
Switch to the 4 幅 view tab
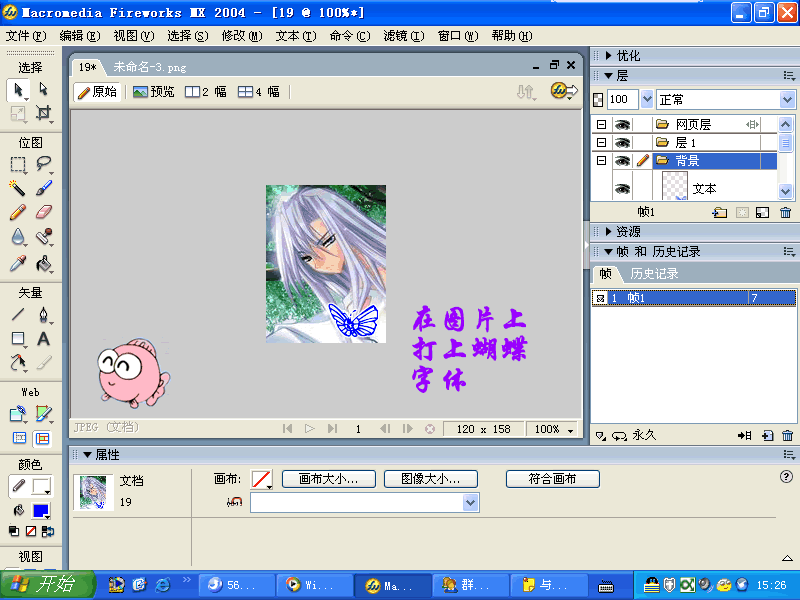click(259, 92)
